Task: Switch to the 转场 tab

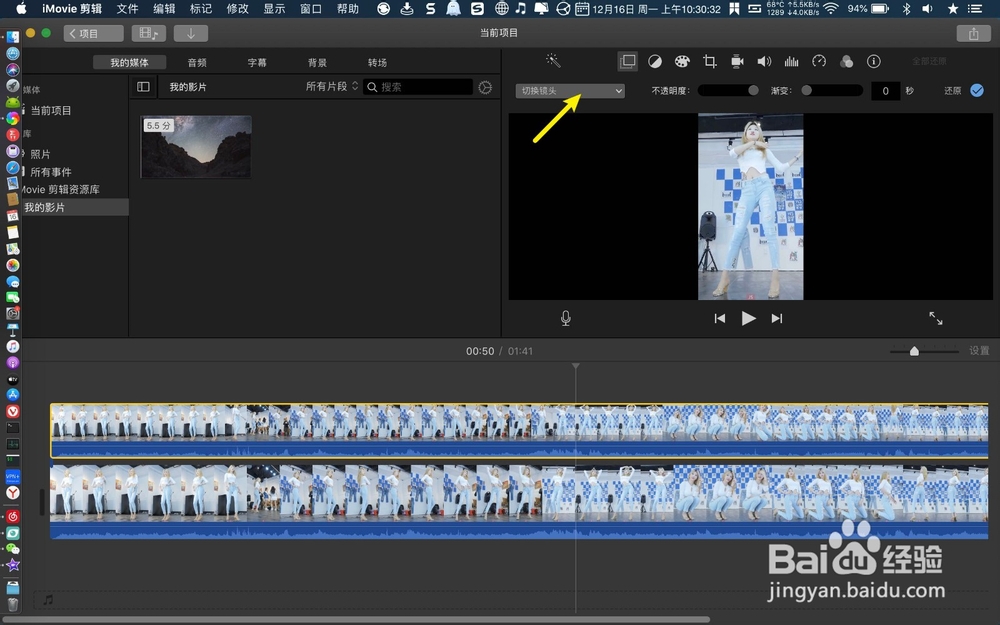Action: 377,62
